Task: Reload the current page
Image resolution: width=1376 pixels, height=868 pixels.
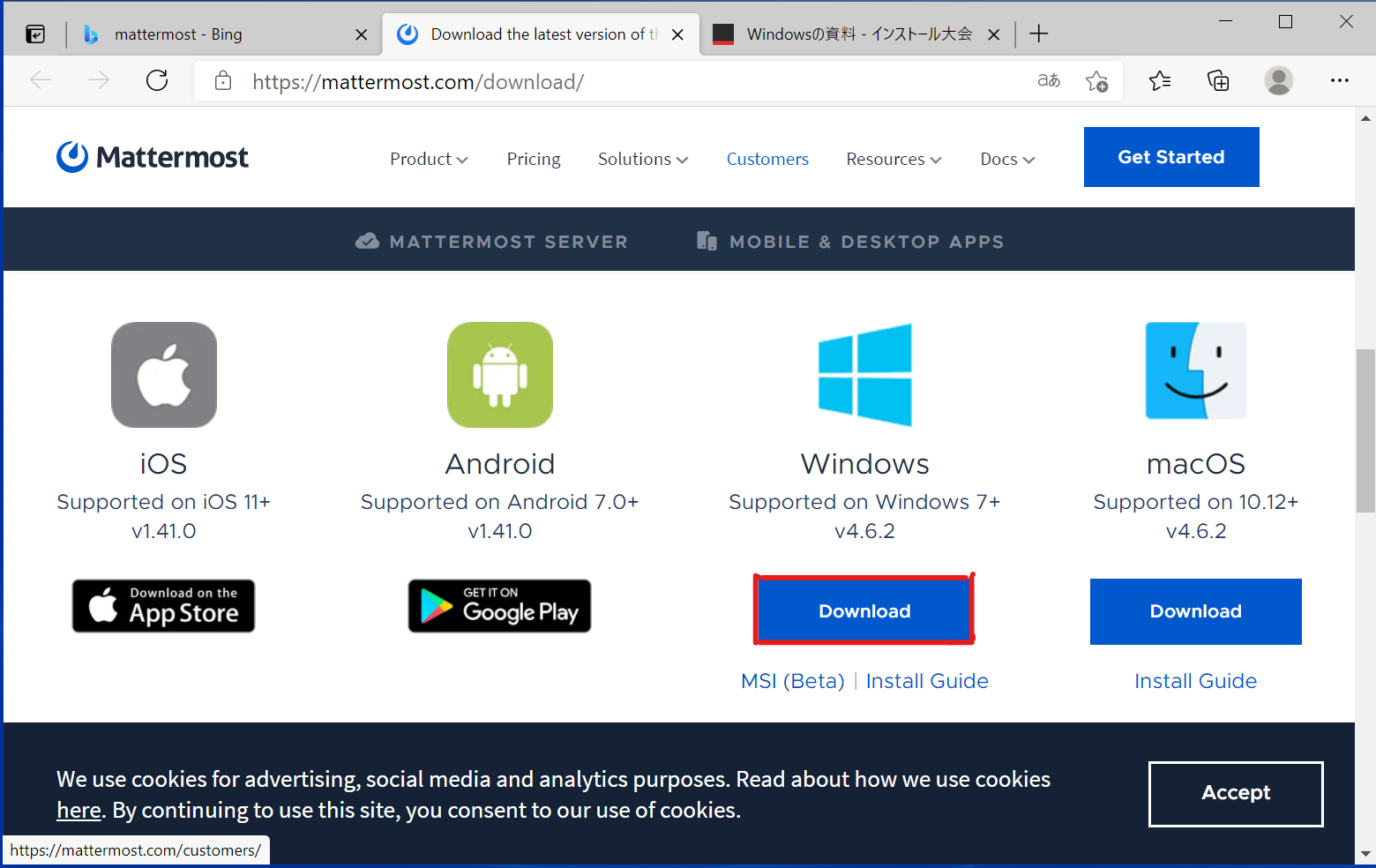Action: coord(157,81)
